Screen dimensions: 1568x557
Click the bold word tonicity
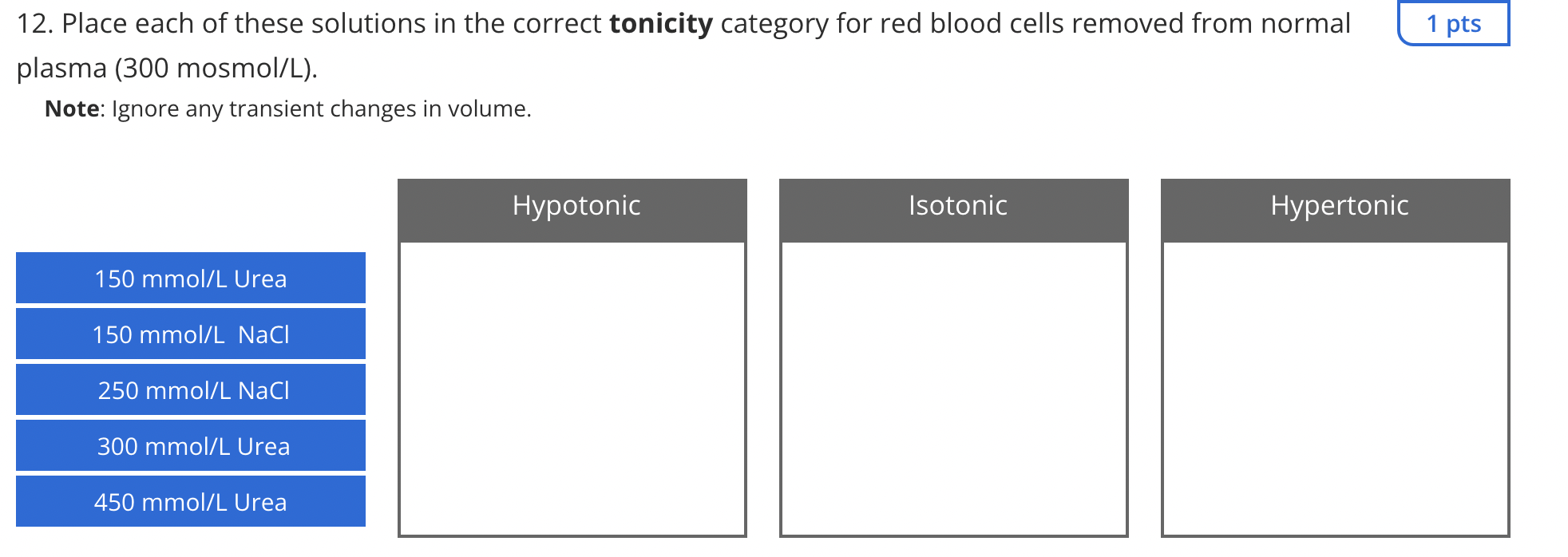coord(661,24)
